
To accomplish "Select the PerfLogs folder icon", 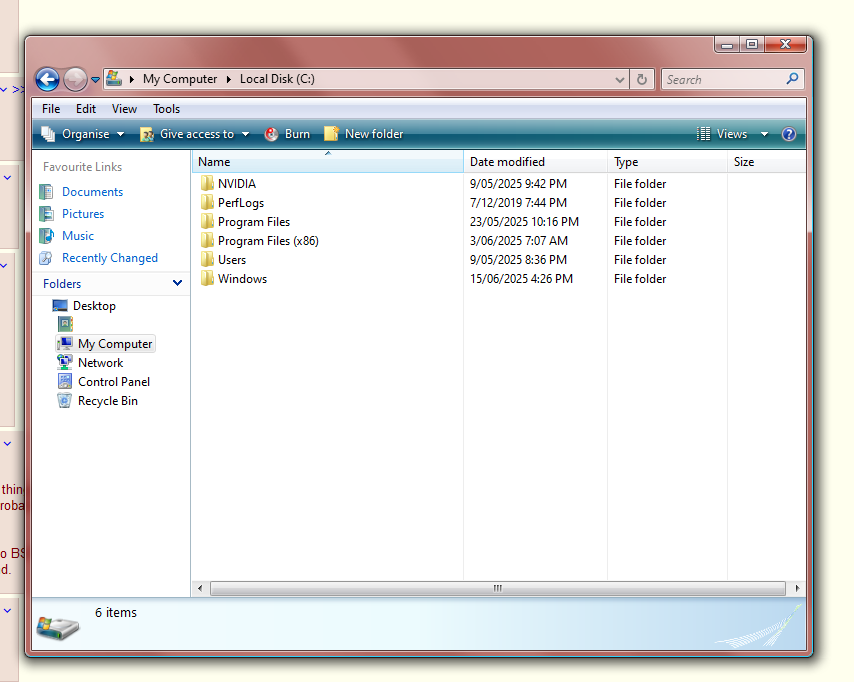I will 207,203.
